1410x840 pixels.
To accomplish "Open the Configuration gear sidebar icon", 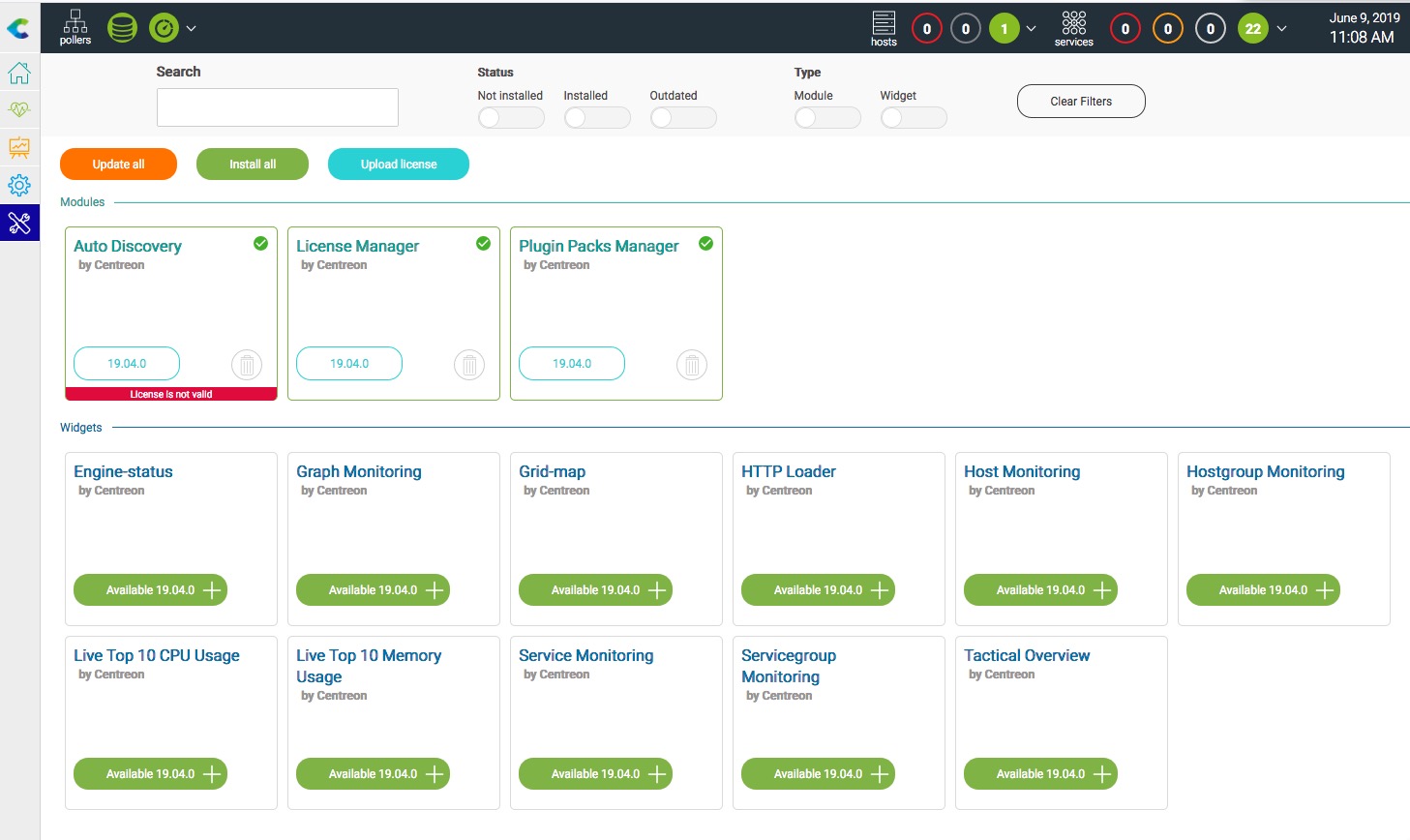I will click(19, 186).
